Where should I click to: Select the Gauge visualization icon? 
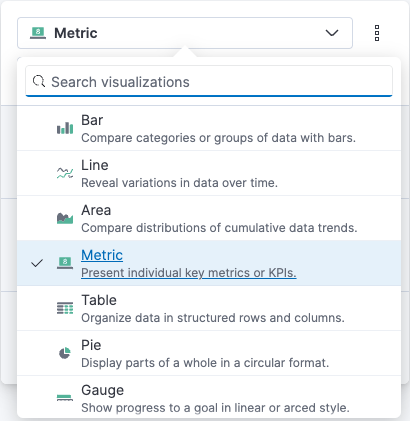[x=65, y=397]
